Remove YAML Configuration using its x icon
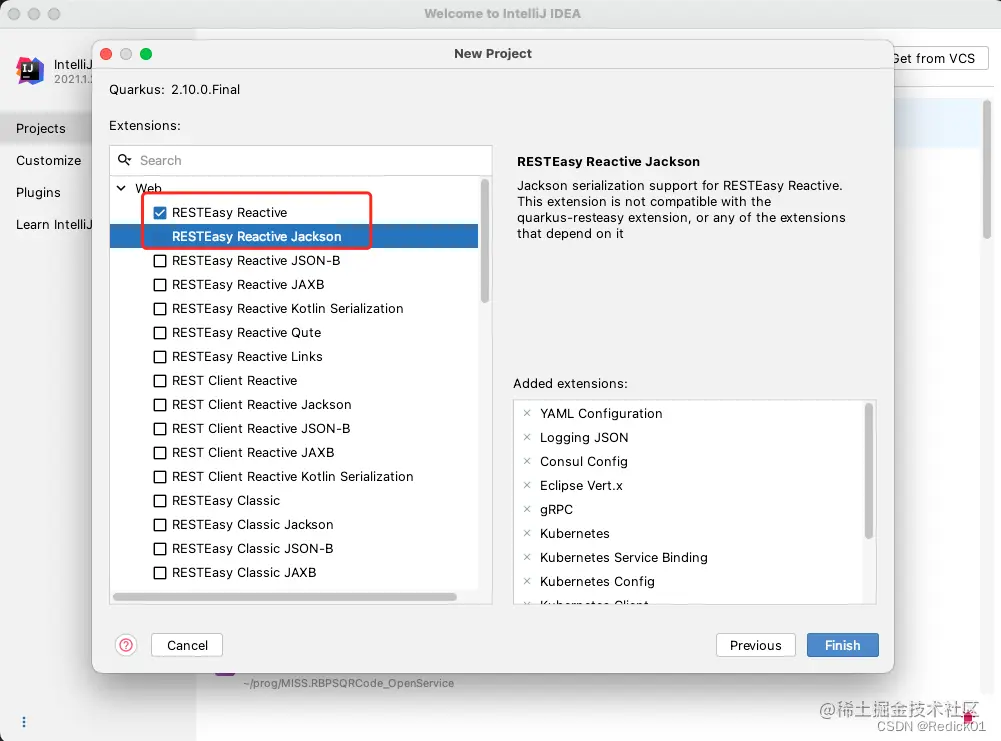This screenshot has width=1001, height=741. pos(527,413)
